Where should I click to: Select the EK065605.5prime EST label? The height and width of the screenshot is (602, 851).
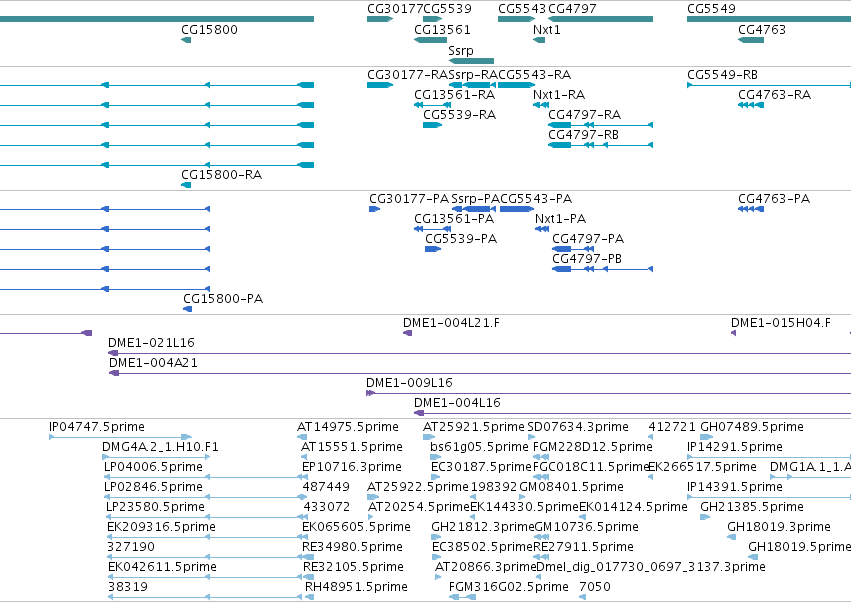[x=356, y=527]
